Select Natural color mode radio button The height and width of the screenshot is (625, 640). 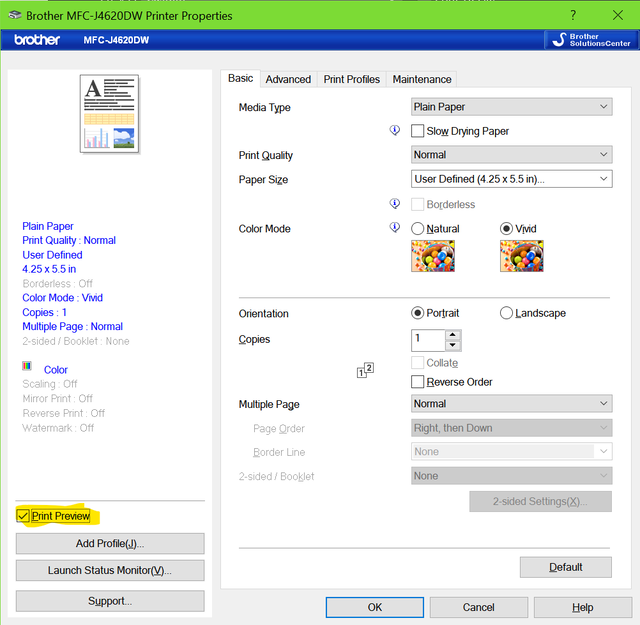coord(417,229)
